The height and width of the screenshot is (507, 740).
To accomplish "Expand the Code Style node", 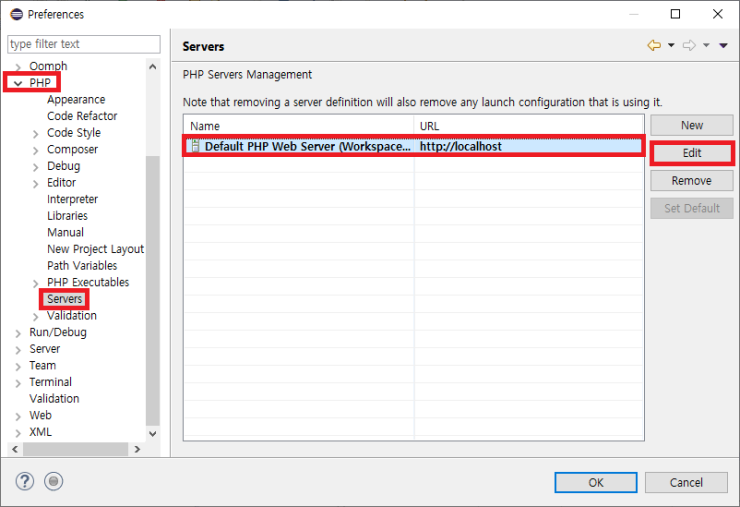I will (37, 133).
